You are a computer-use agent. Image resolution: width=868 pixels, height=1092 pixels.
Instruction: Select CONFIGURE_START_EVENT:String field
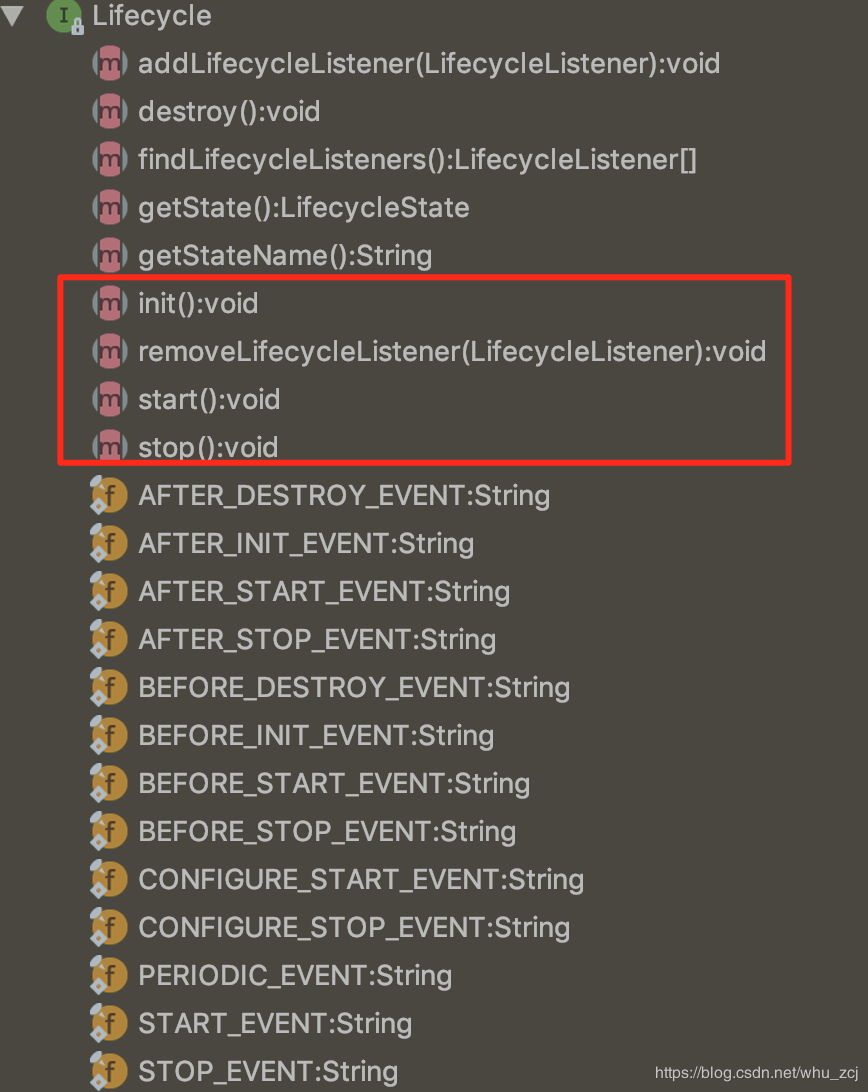click(x=362, y=880)
